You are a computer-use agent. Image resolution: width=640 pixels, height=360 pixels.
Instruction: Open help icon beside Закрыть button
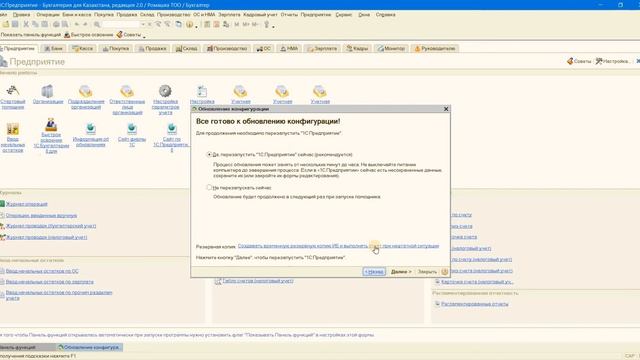coord(444,271)
